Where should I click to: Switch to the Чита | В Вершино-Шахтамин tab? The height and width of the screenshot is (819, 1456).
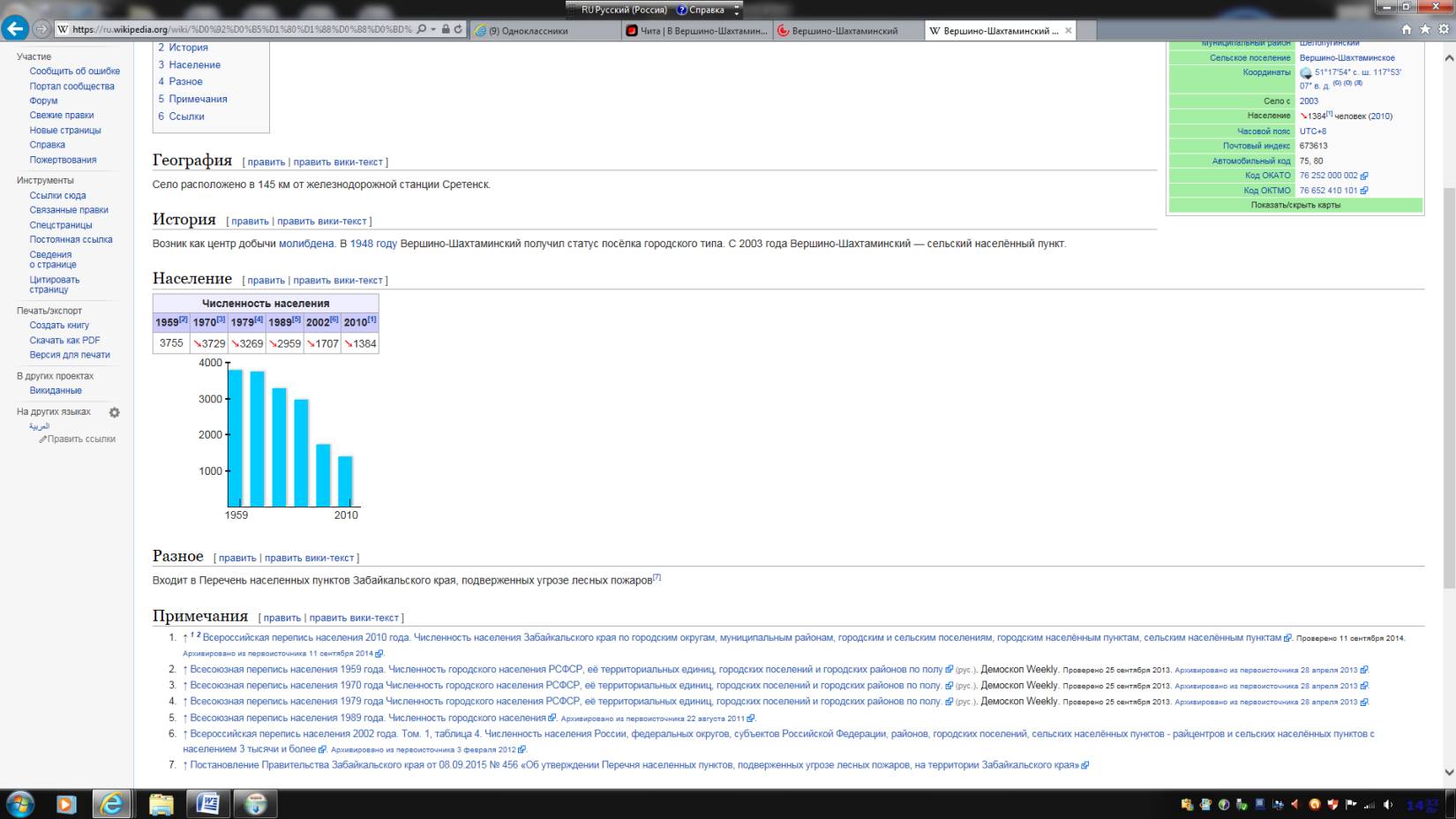(x=697, y=30)
